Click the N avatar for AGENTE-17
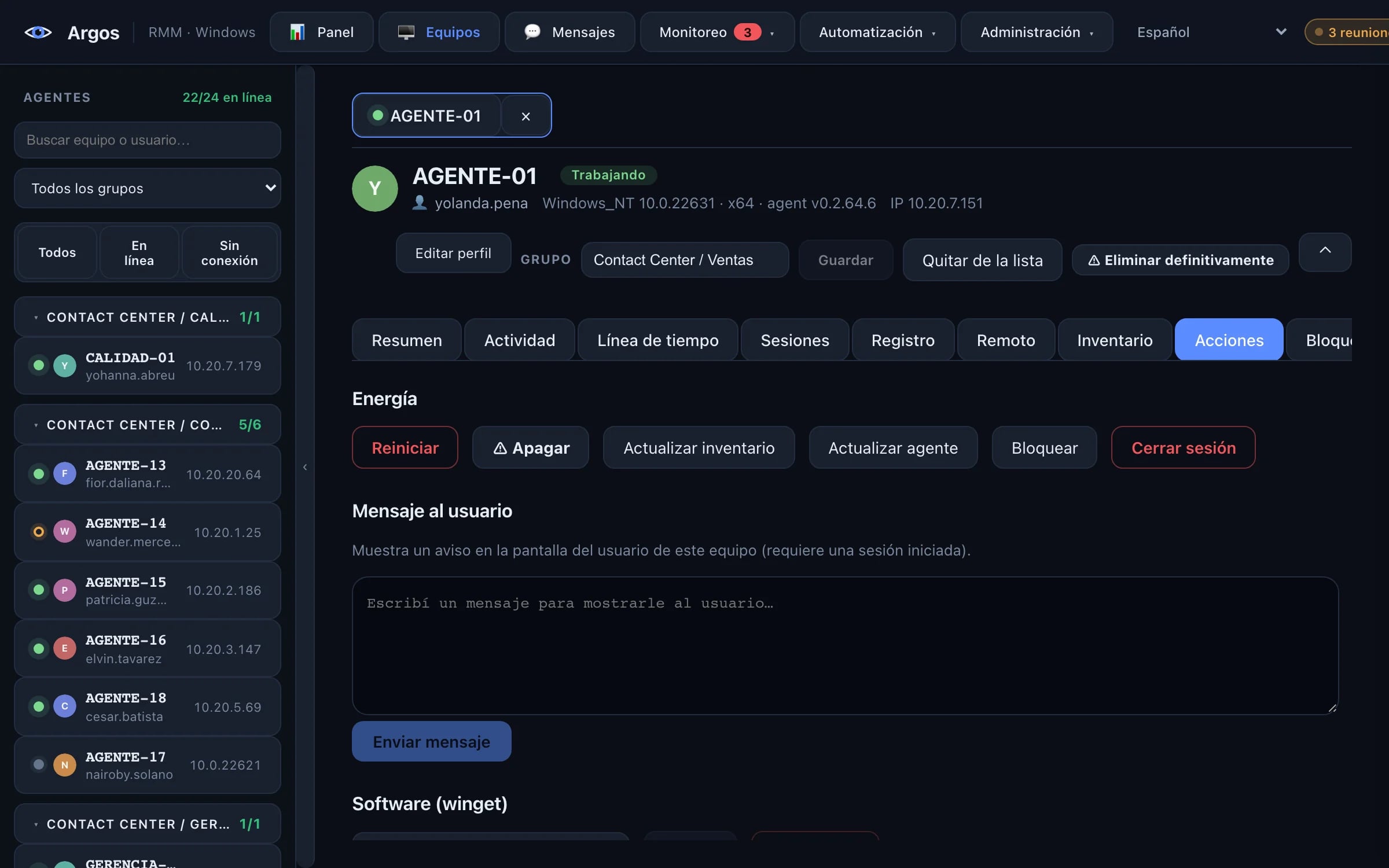Viewport: 1389px width, 868px height. (x=65, y=764)
